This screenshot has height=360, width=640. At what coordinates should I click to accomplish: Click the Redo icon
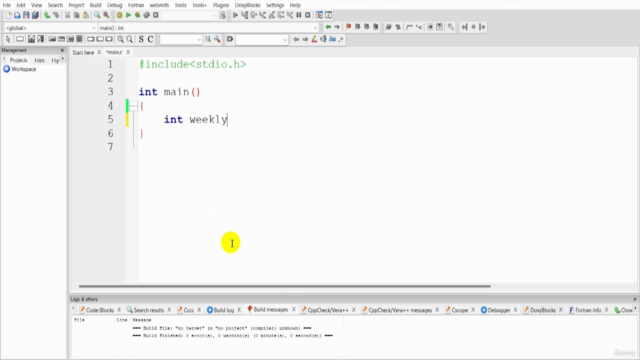(56, 15)
